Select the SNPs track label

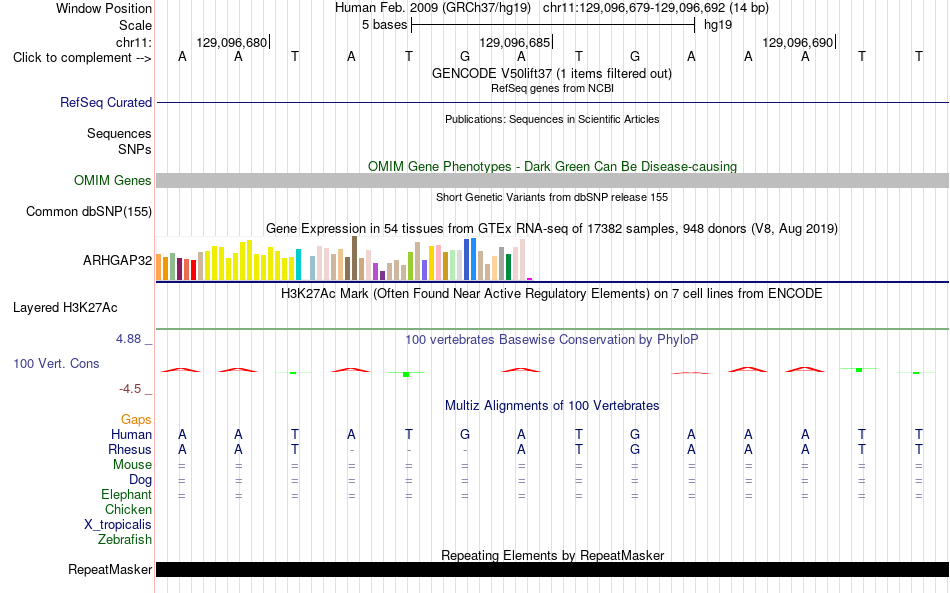(135, 149)
